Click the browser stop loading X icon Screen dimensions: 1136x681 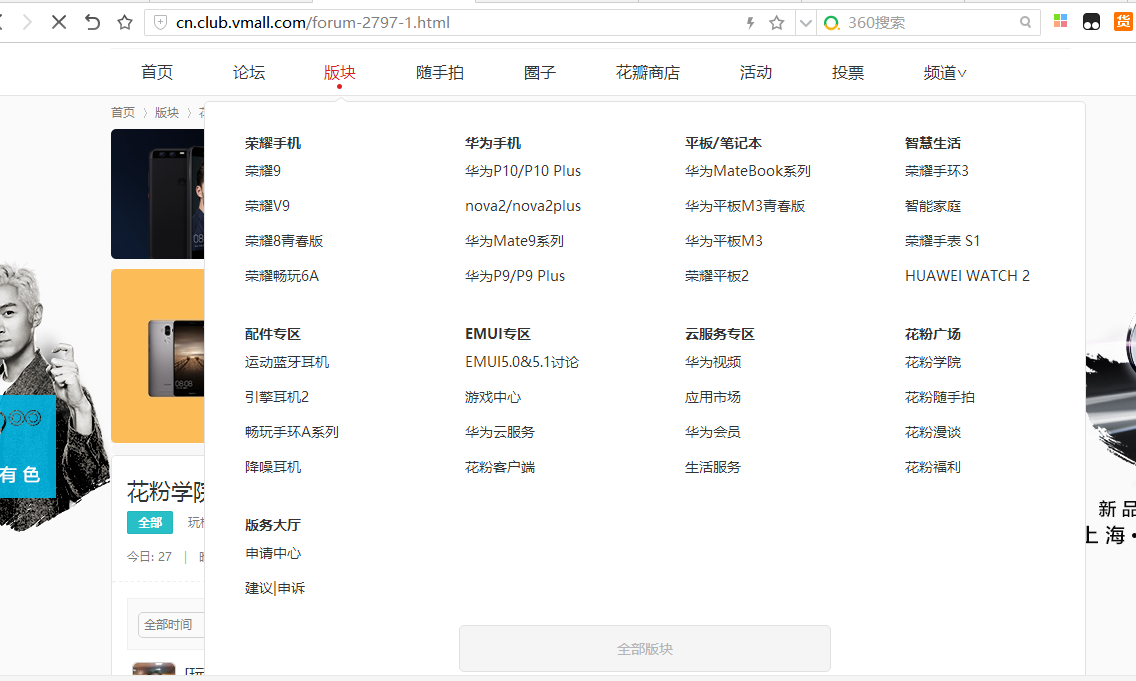(x=59, y=22)
